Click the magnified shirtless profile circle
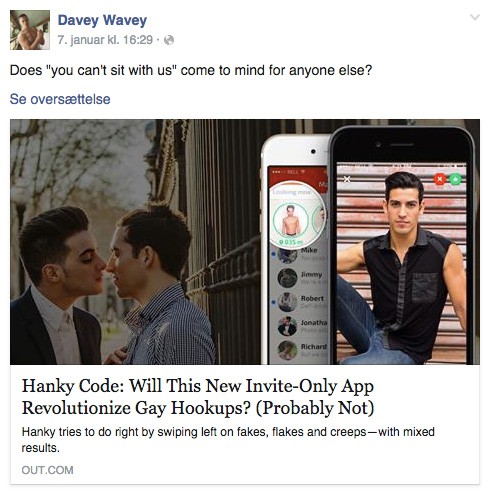Screen dimensions: 489x492 (x=290, y=220)
